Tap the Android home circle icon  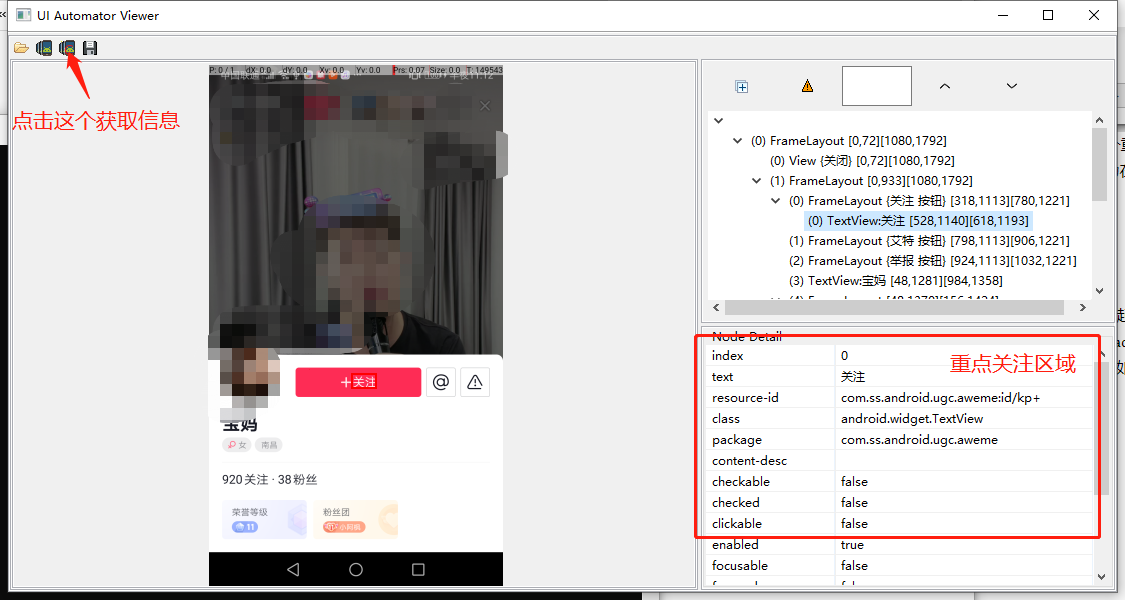[x=356, y=569]
